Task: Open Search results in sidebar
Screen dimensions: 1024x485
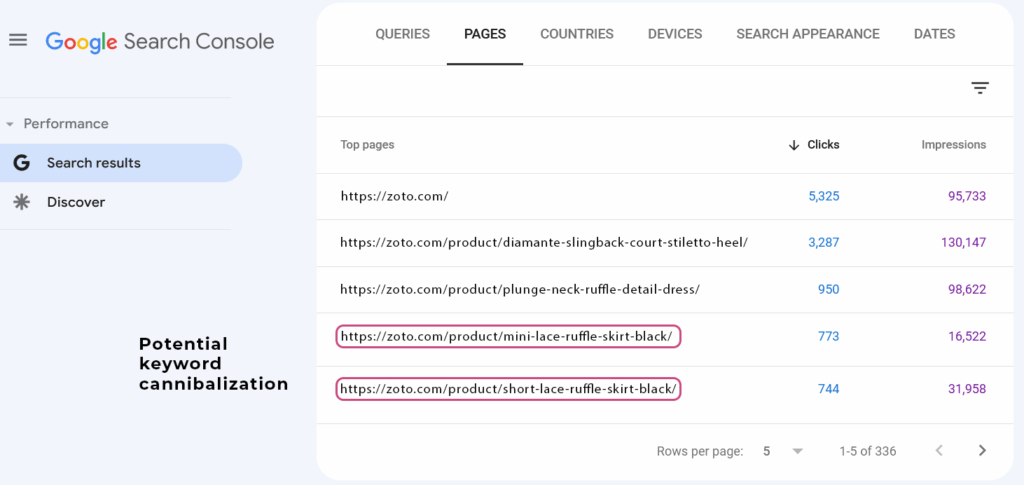Action: click(x=121, y=163)
